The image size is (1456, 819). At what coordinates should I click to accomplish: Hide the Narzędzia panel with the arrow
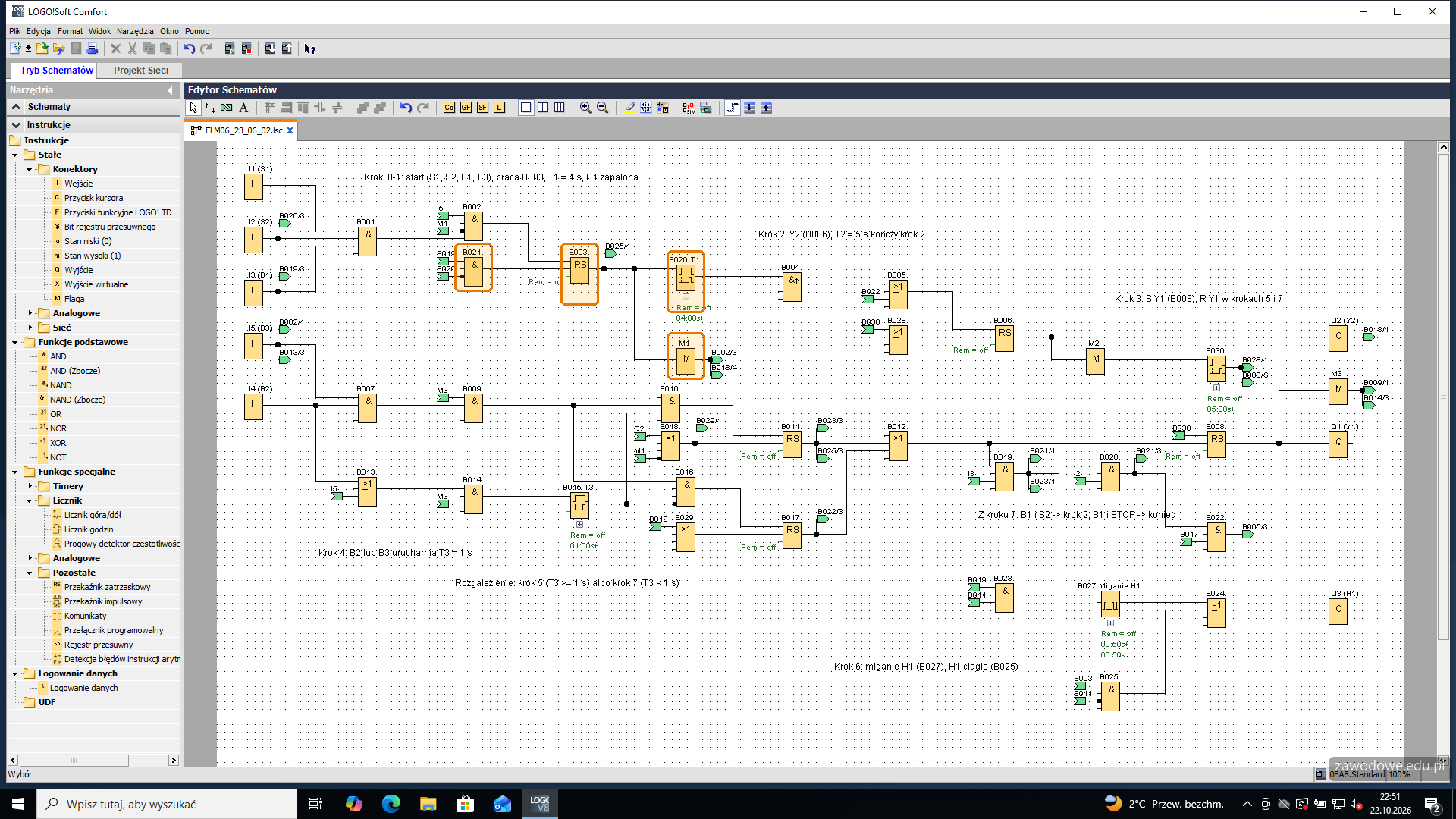[x=170, y=90]
